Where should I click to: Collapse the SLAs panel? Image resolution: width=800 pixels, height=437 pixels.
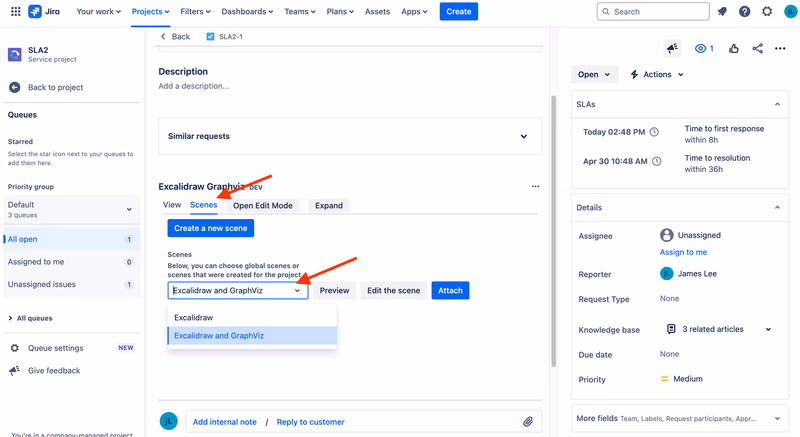(777, 104)
